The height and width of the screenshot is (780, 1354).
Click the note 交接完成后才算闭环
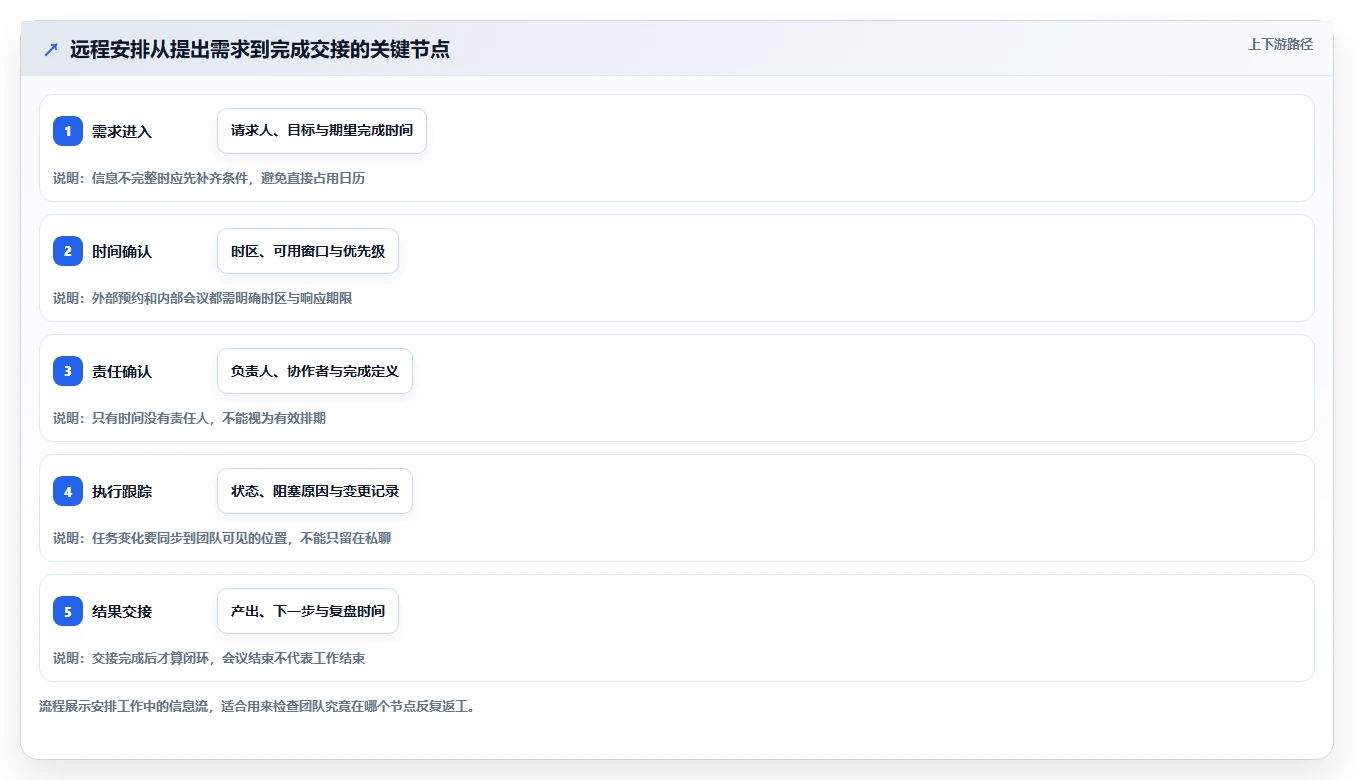(x=209, y=658)
